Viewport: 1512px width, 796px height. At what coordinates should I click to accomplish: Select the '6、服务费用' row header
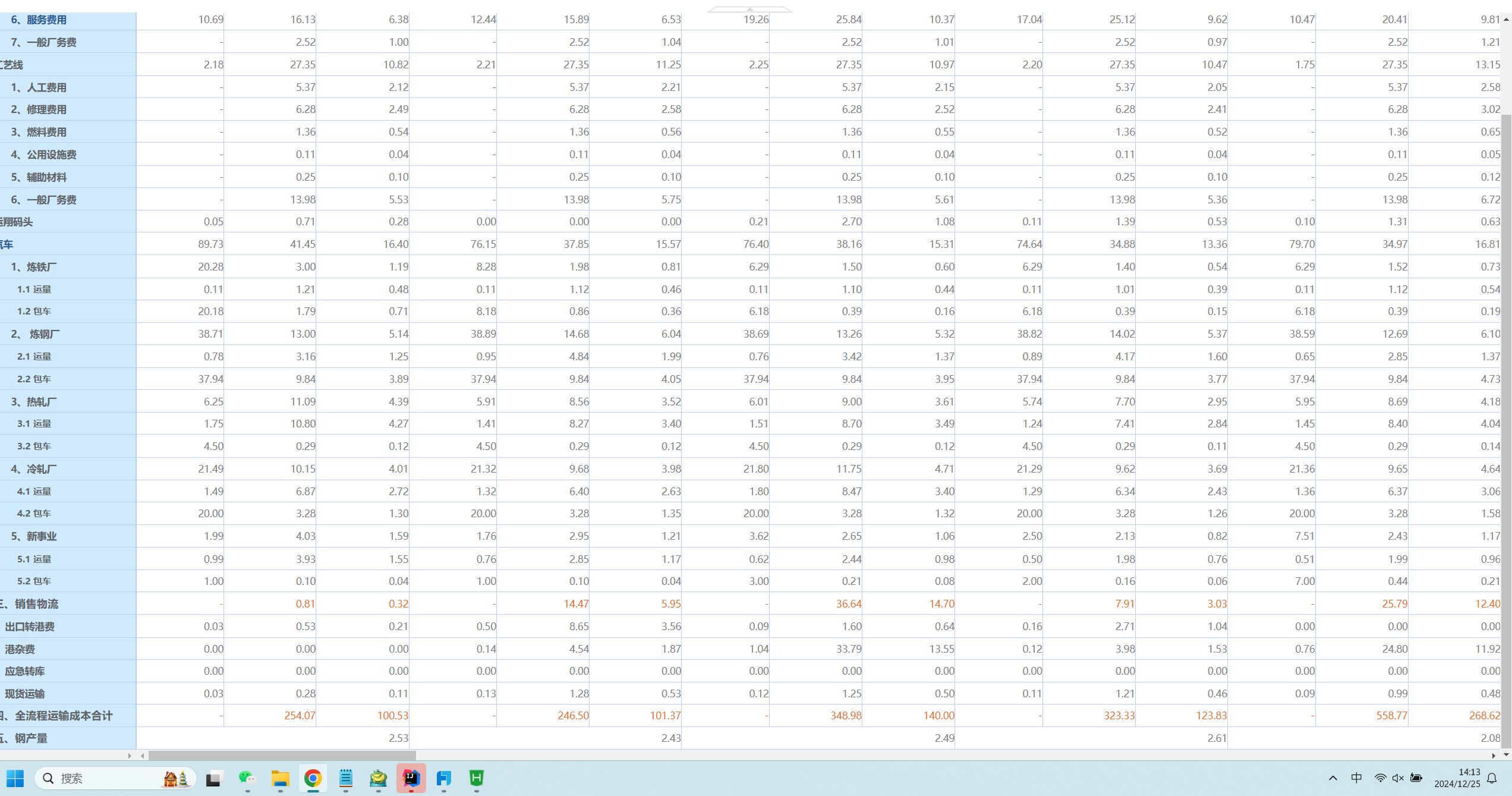[x=68, y=20]
